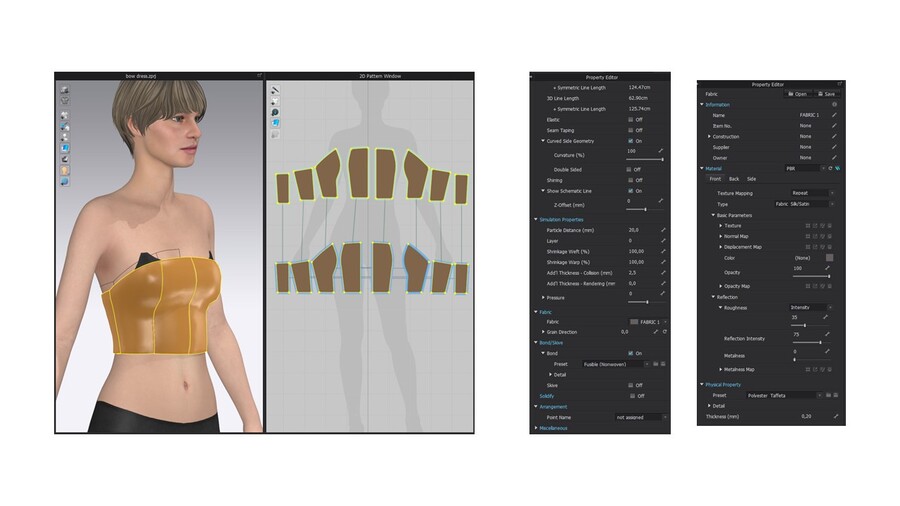900x506 pixels.
Task: Open the PBR material type dropdown
Action: 805,169
